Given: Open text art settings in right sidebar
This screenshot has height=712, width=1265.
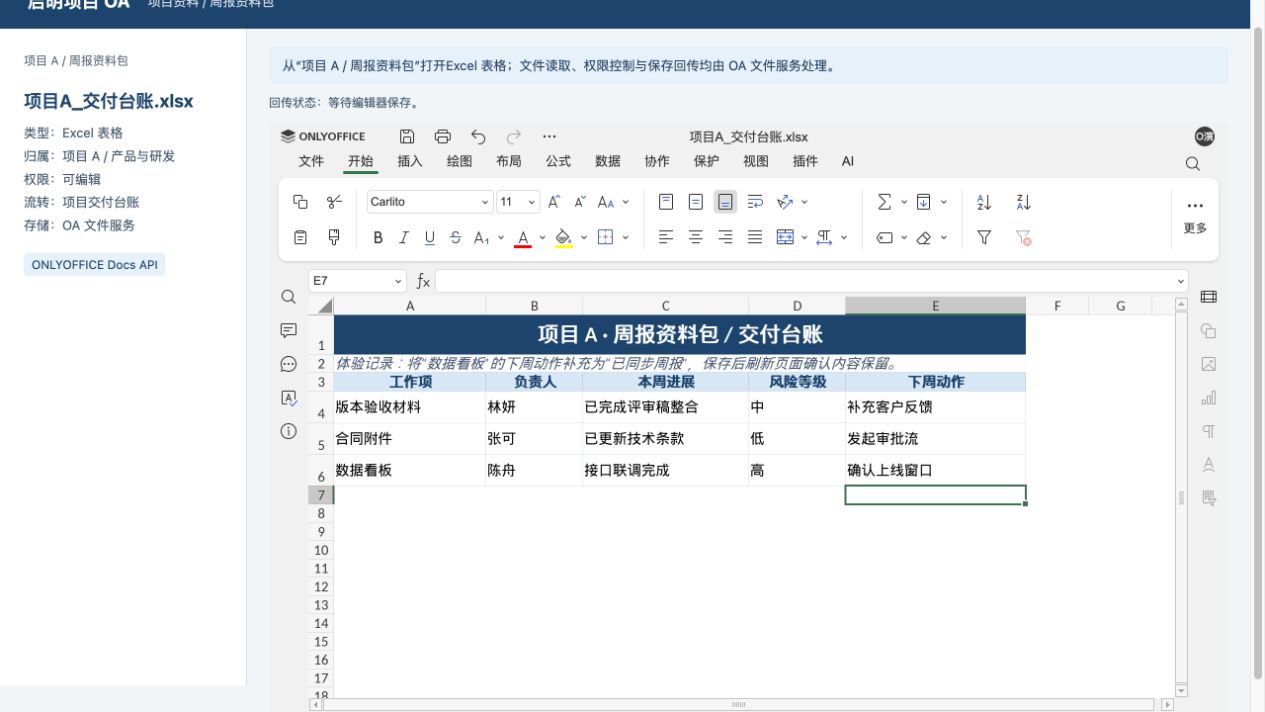Looking at the screenshot, I should [x=1208, y=464].
